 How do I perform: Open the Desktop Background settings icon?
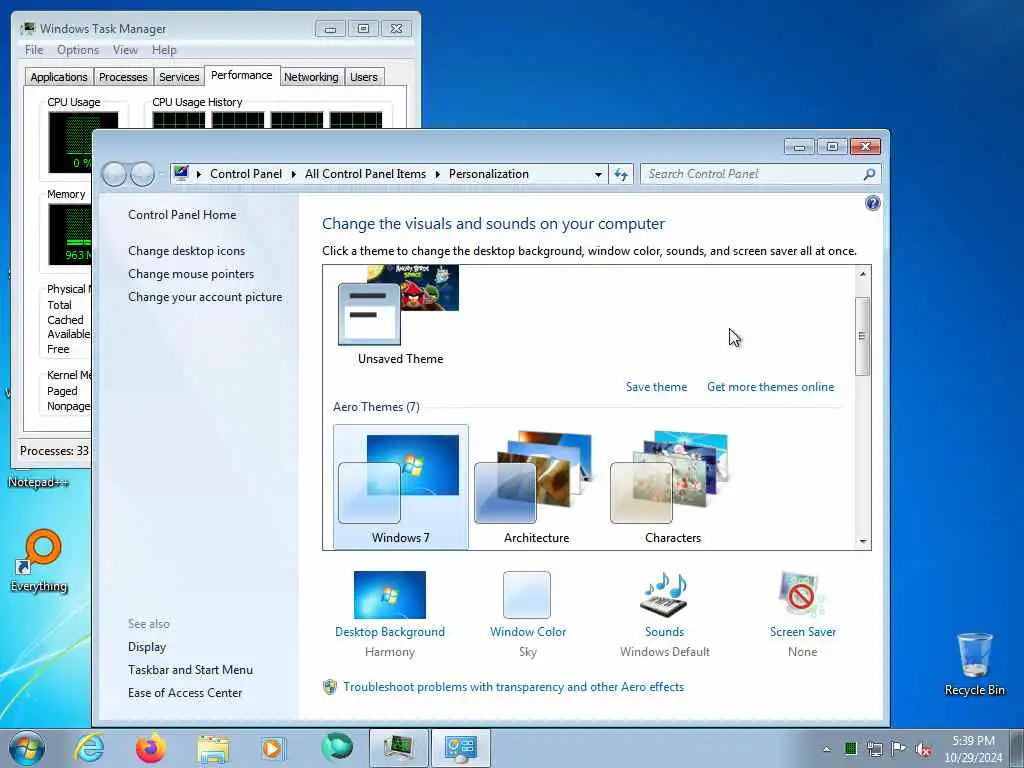click(389, 594)
